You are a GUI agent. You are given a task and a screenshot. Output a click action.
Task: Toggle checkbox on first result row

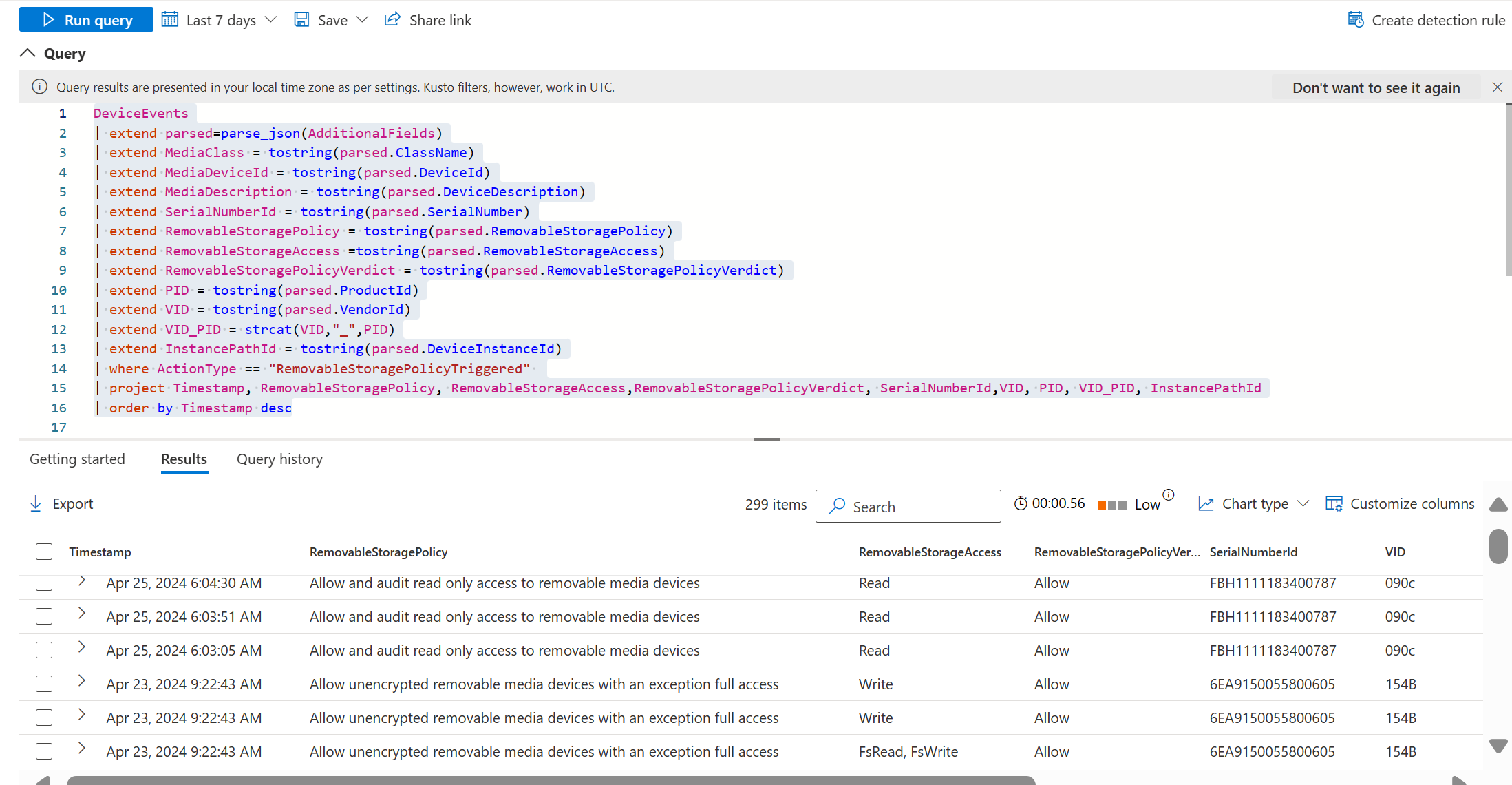[43, 582]
